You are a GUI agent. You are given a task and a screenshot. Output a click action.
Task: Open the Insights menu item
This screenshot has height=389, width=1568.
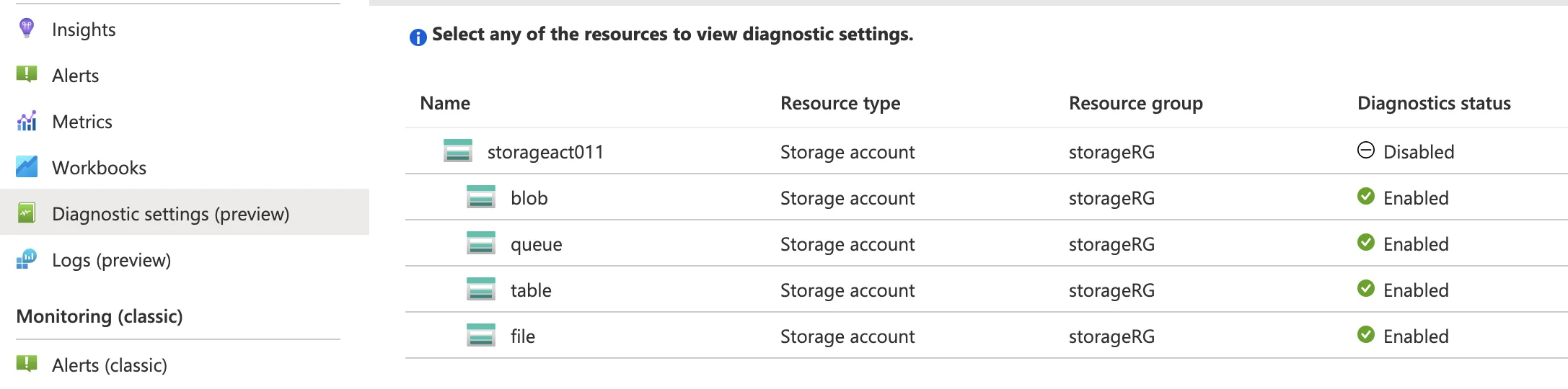tap(84, 30)
